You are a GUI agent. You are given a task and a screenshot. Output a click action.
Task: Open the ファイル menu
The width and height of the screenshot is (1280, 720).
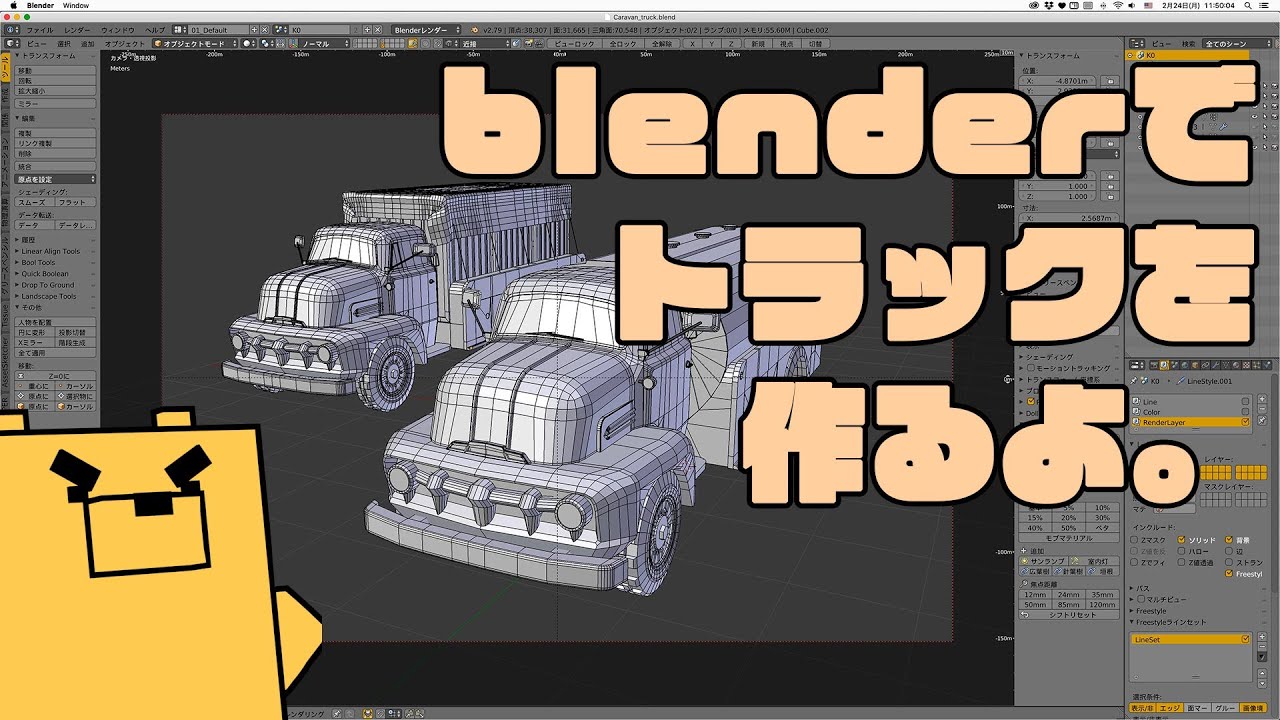40,30
